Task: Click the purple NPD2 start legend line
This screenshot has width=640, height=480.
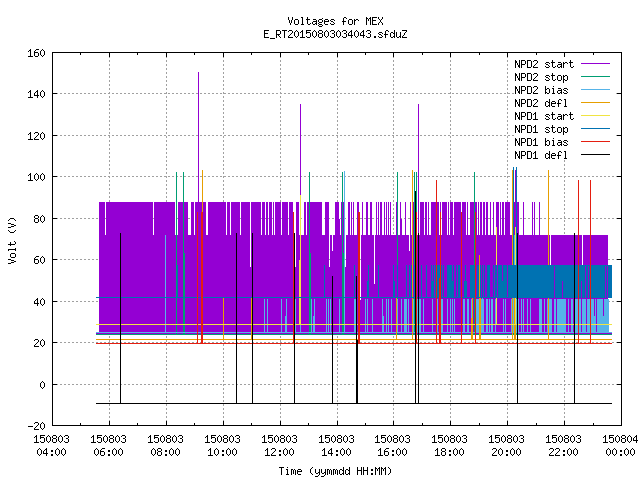Action: click(595, 64)
